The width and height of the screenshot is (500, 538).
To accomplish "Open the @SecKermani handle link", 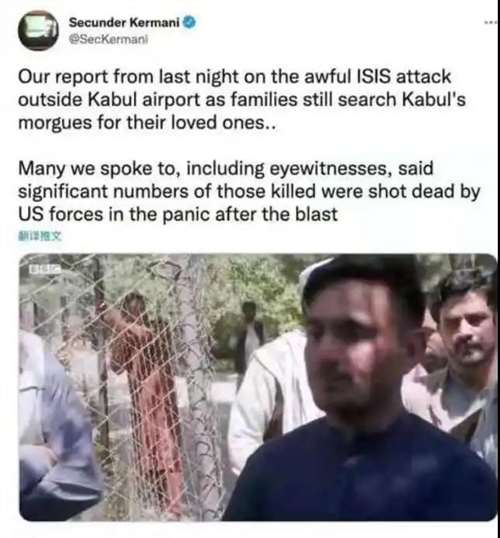I will pyautogui.click(x=108, y=40).
